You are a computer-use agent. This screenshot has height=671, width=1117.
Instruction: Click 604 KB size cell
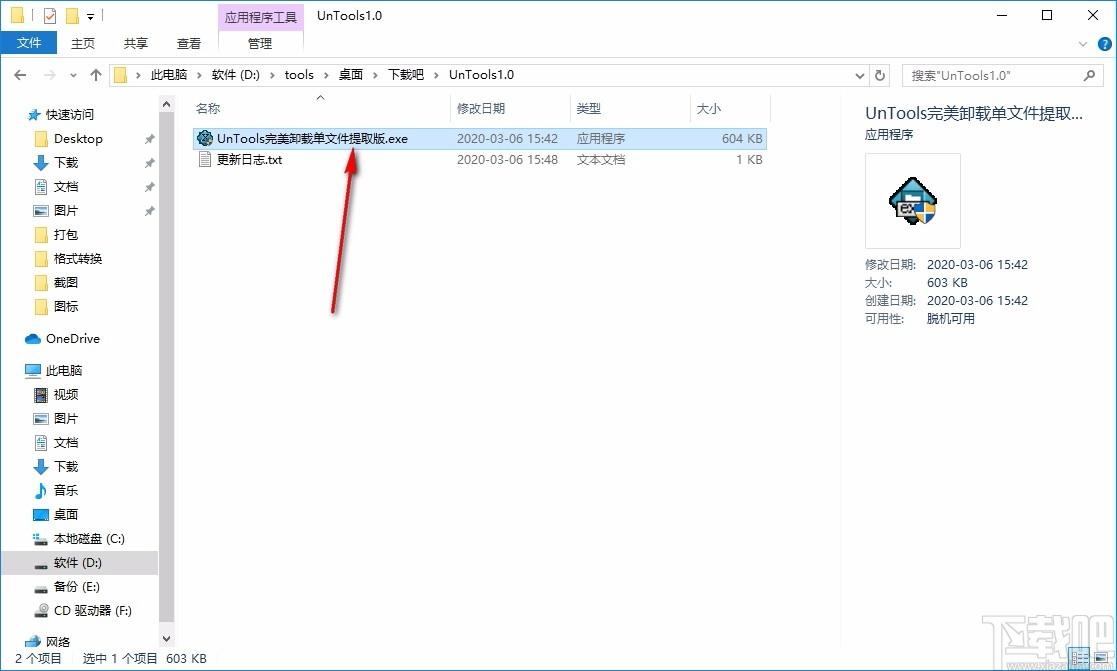click(x=742, y=139)
